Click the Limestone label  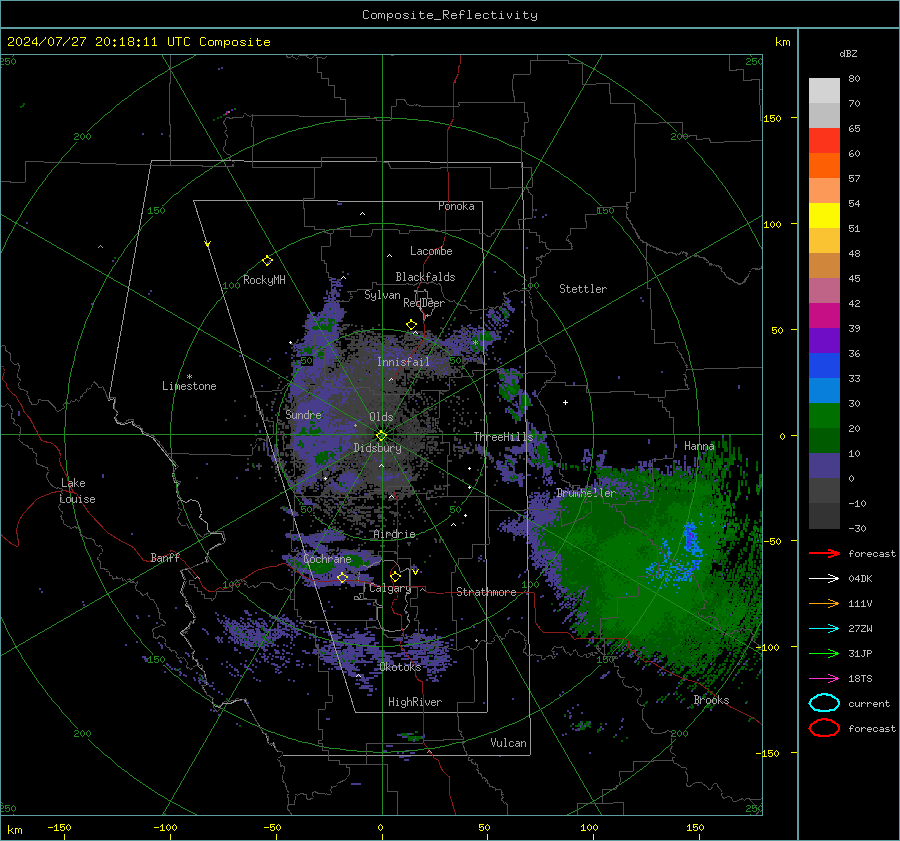pyautogui.click(x=189, y=386)
